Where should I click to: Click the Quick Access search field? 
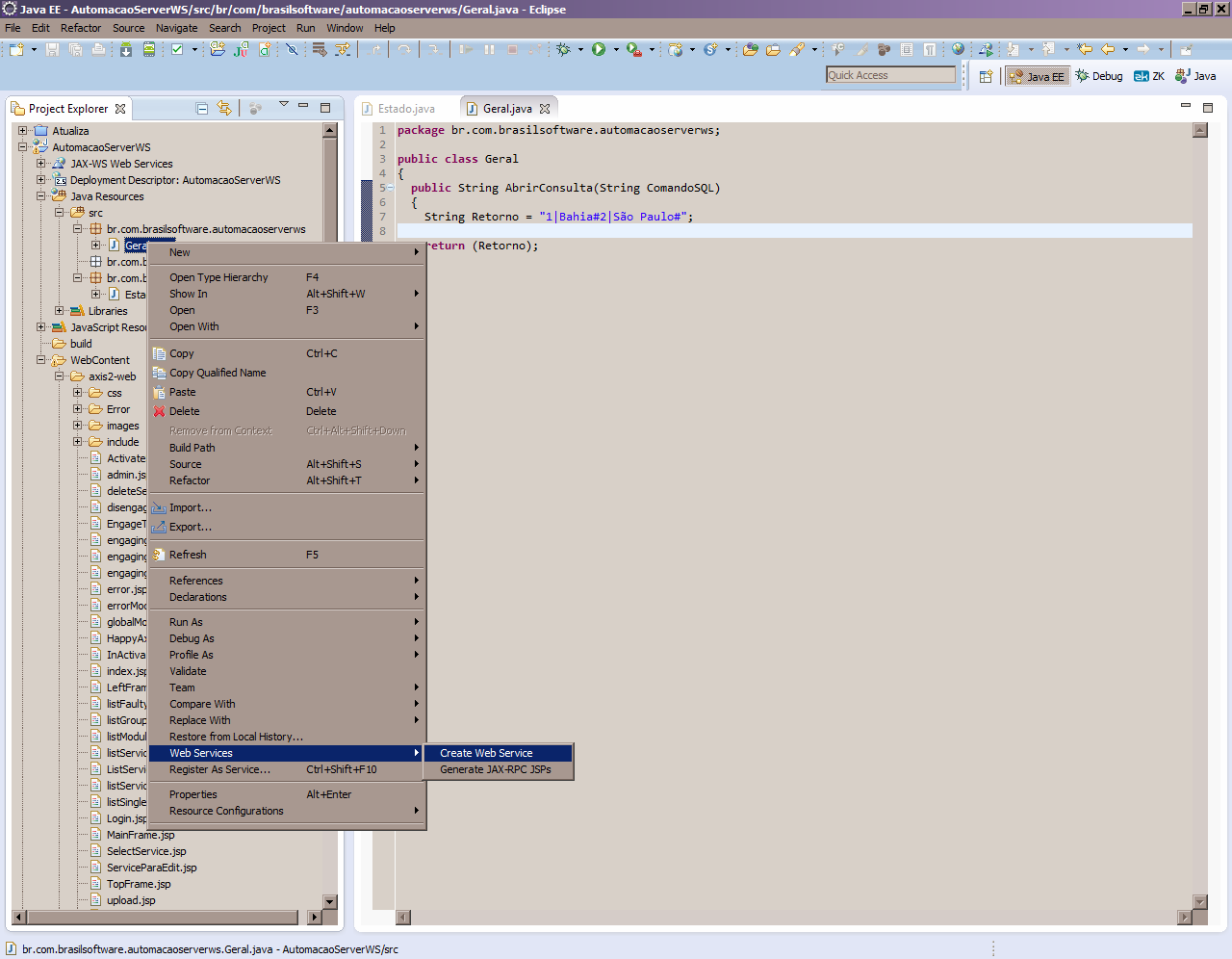890,75
